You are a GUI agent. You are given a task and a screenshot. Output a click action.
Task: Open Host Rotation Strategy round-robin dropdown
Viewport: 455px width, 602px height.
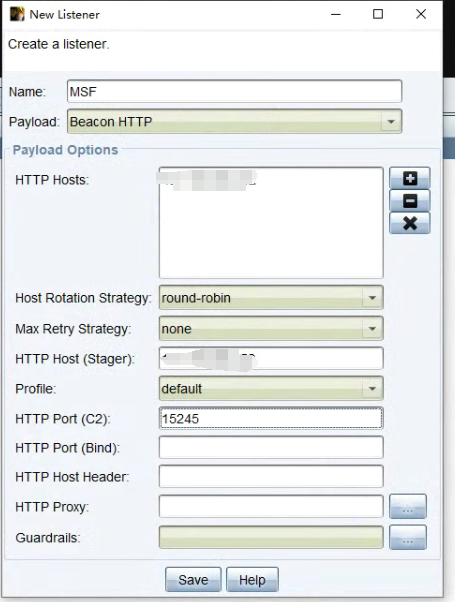[x=271, y=298]
